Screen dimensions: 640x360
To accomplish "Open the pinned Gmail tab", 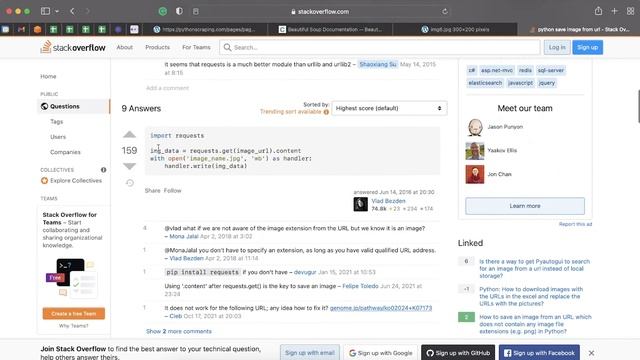I will click(x=21, y=29).
